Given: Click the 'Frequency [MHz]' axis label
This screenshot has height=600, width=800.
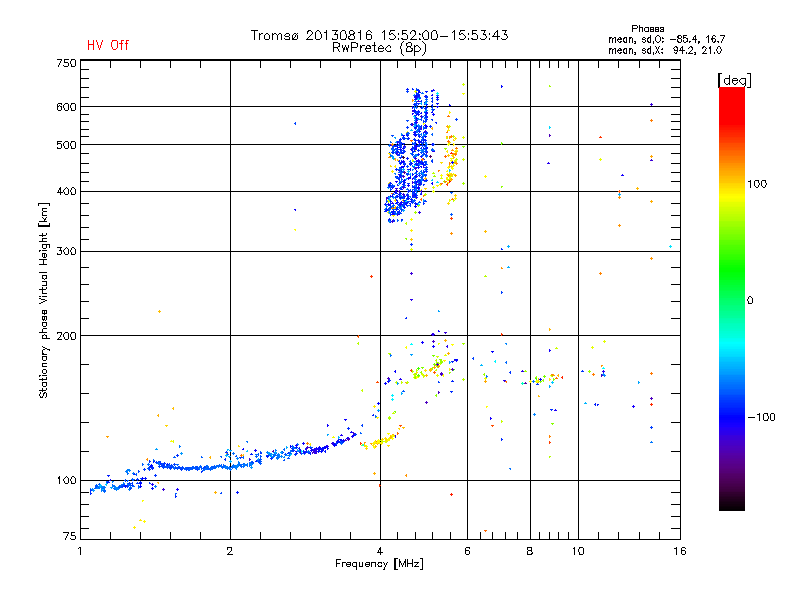Looking at the screenshot, I should [x=379, y=564].
